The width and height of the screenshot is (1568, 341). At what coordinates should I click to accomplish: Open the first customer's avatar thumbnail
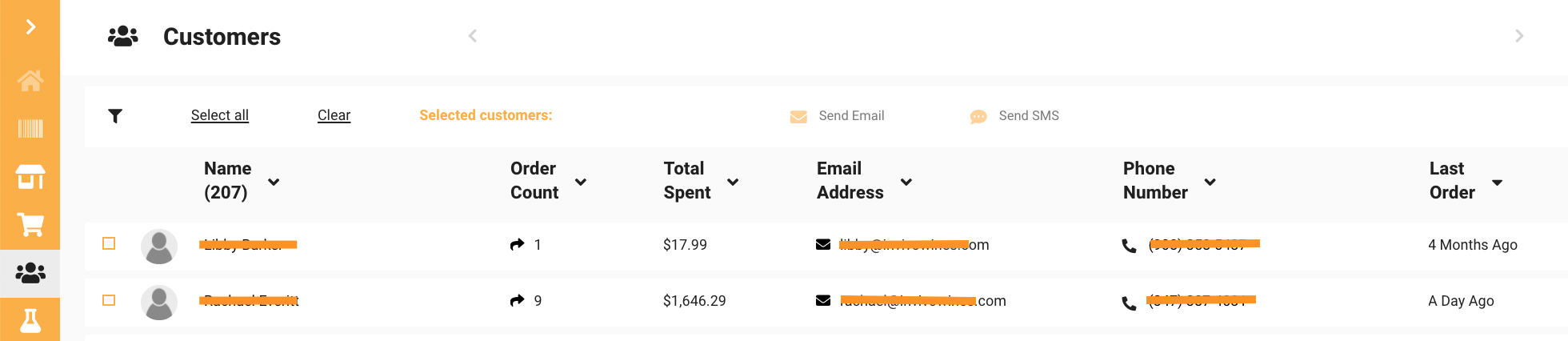pyautogui.click(x=159, y=247)
